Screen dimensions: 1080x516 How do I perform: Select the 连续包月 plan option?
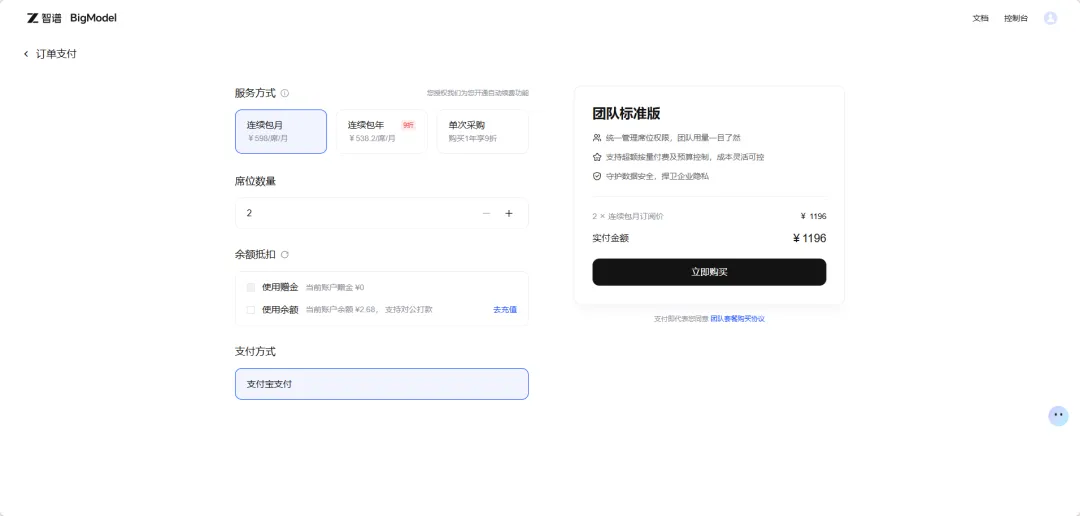click(281, 132)
